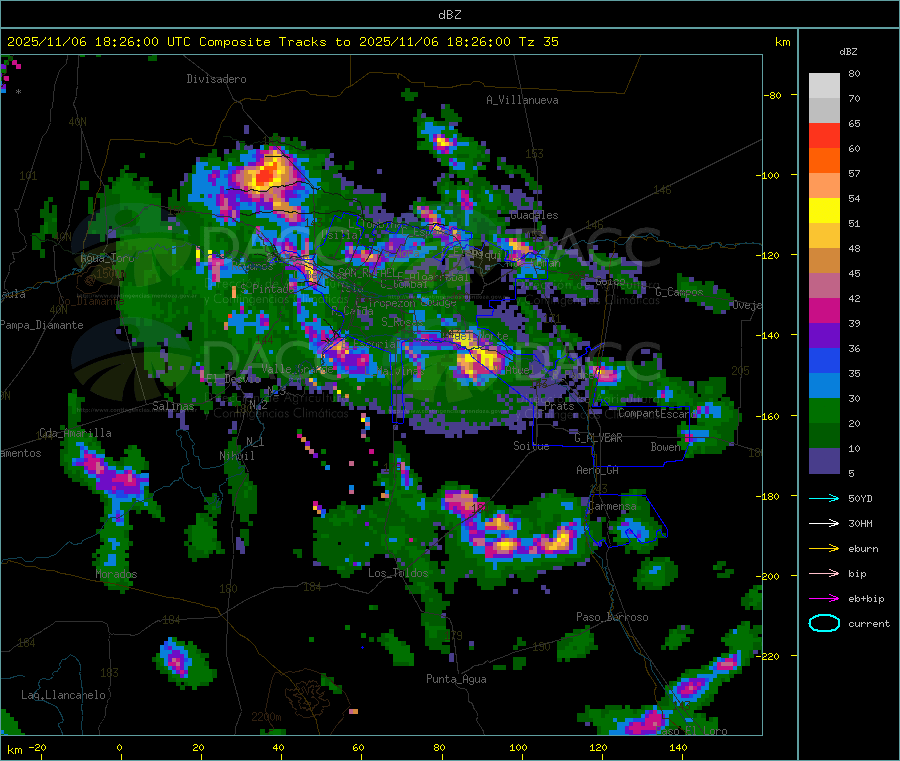The height and width of the screenshot is (761, 900).
Task: Choose the magenta 39-42 dBZ swatch
Action: point(824,310)
